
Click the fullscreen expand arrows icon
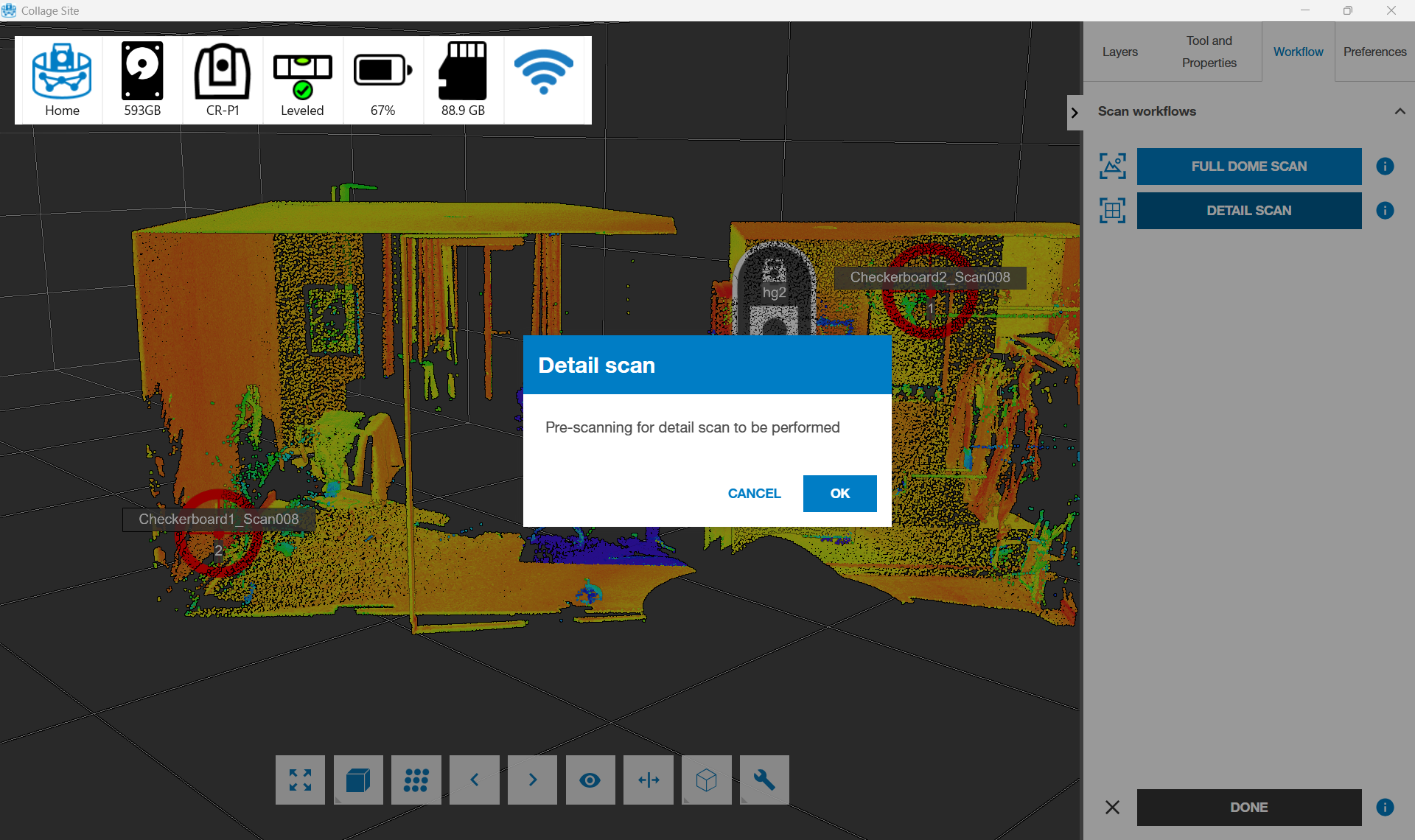tap(300, 780)
